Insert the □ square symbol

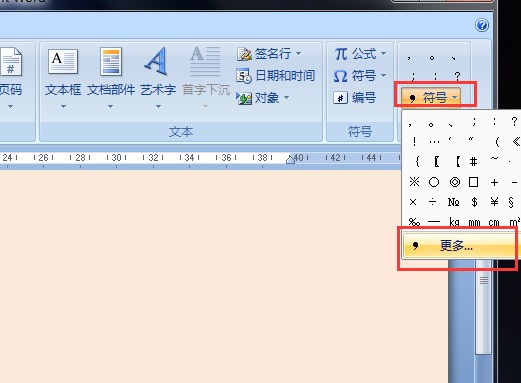[x=473, y=182]
